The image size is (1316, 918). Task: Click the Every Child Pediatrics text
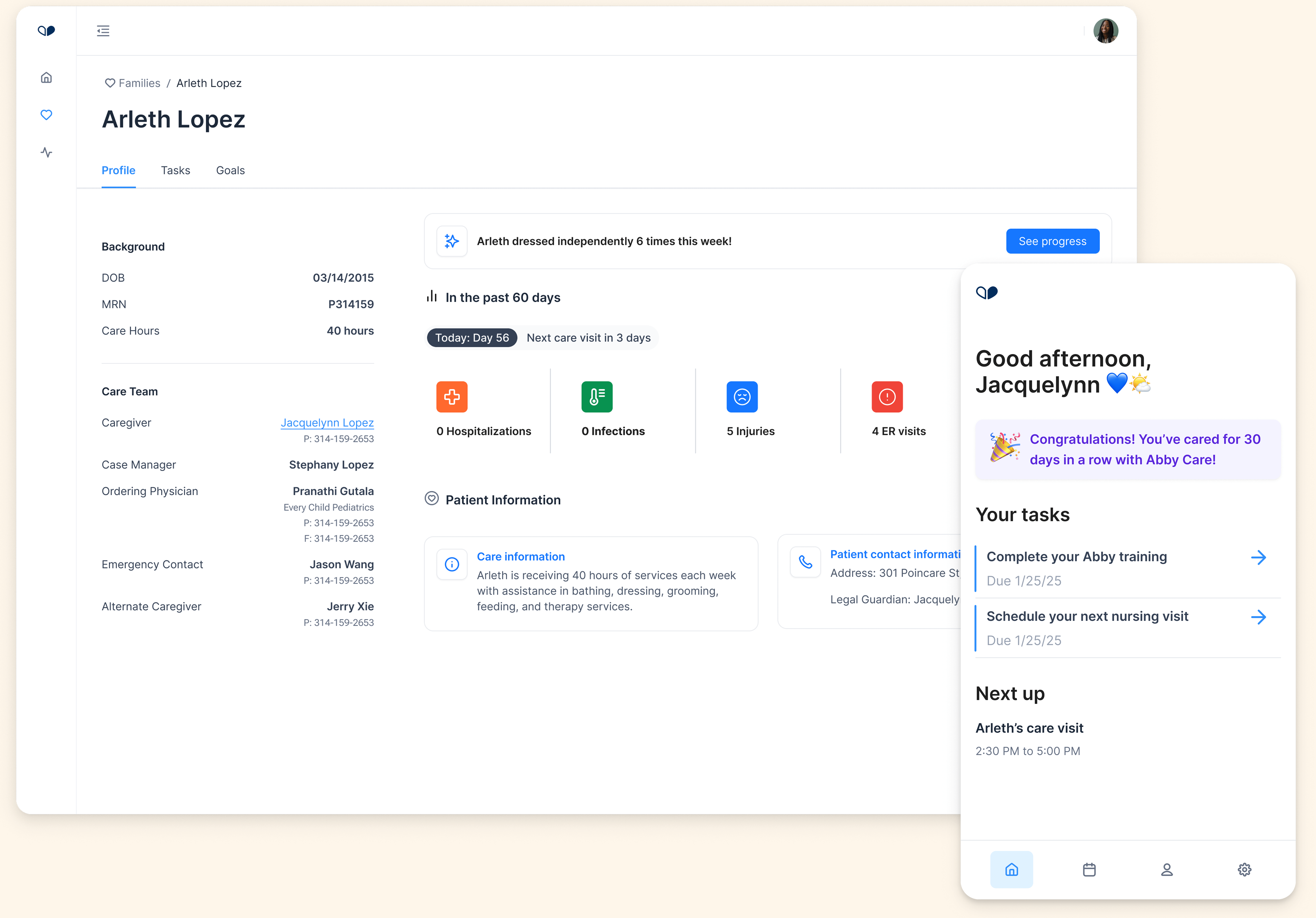tap(328, 507)
